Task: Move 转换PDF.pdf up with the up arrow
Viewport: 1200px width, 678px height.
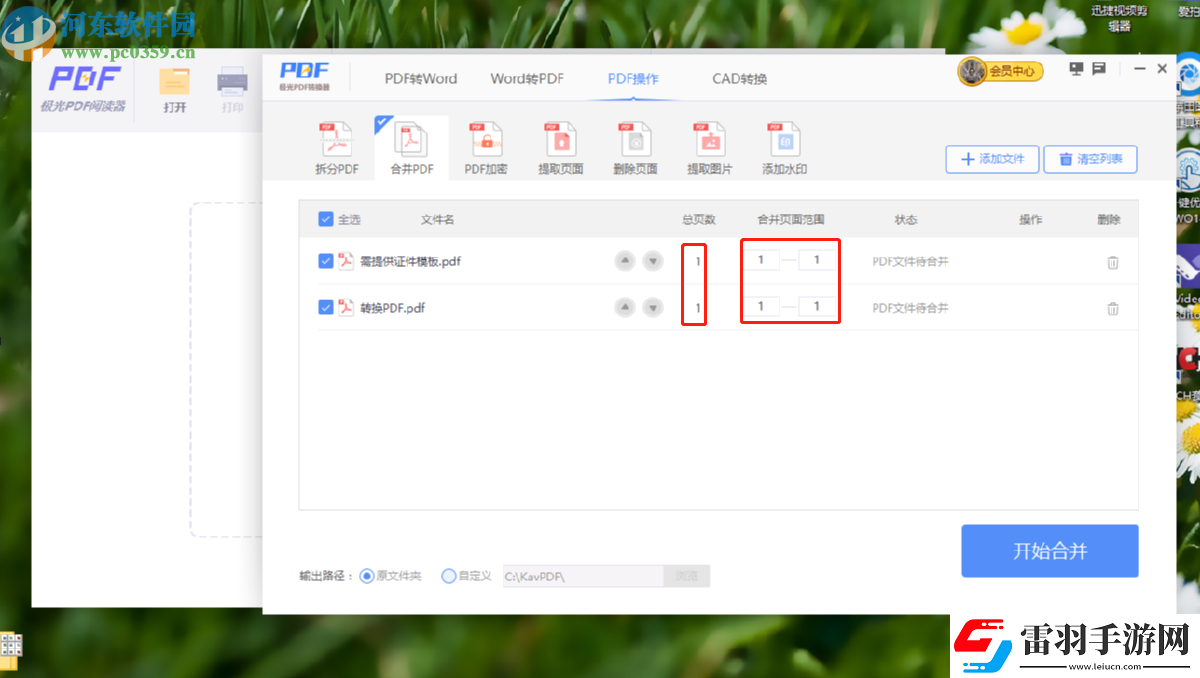Action: coord(625,308)
